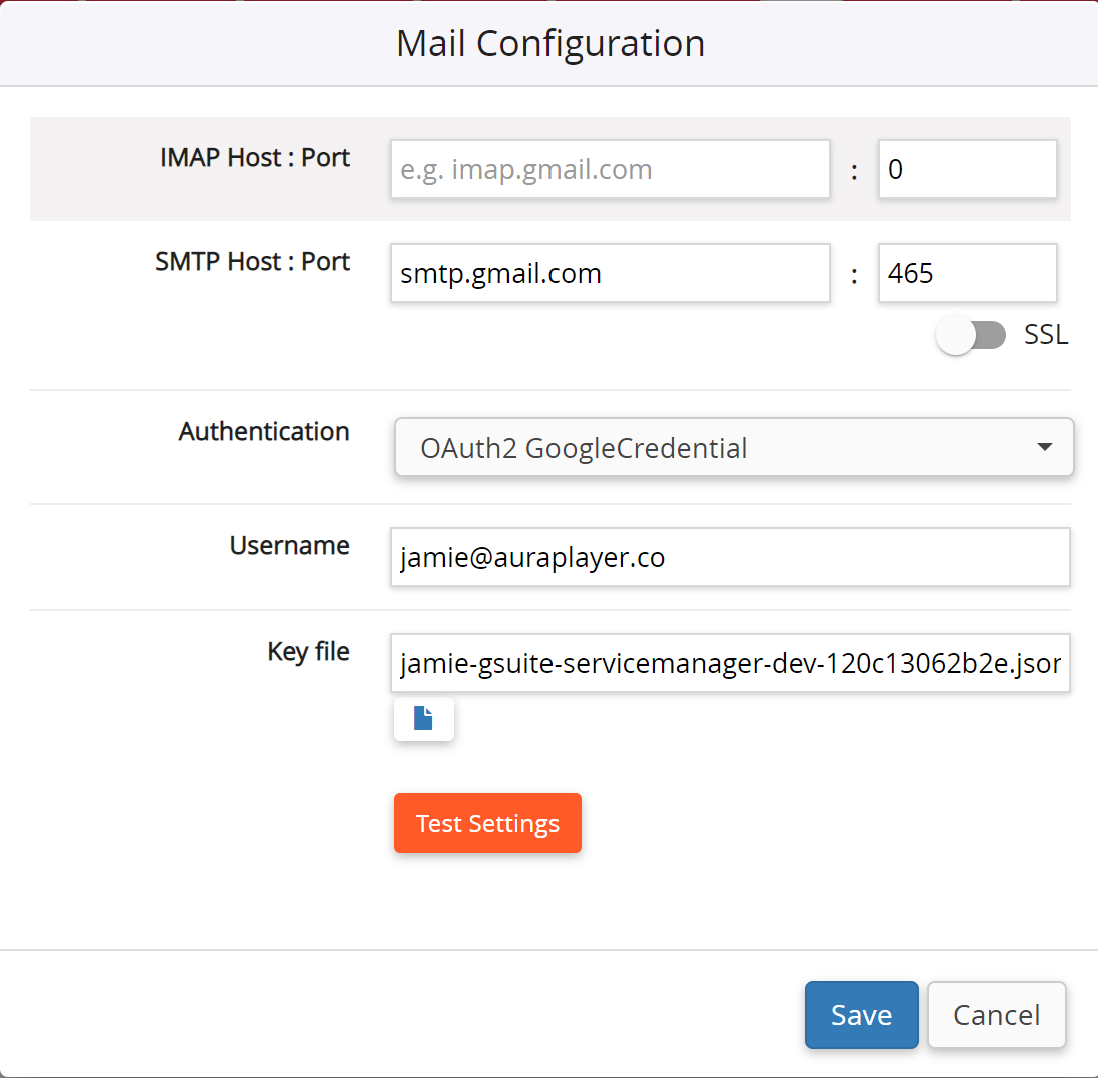This screenshot has width=1098, height=1078.
Task: Click the Username label
Action: pyautogui.click(x=290, y=545)
